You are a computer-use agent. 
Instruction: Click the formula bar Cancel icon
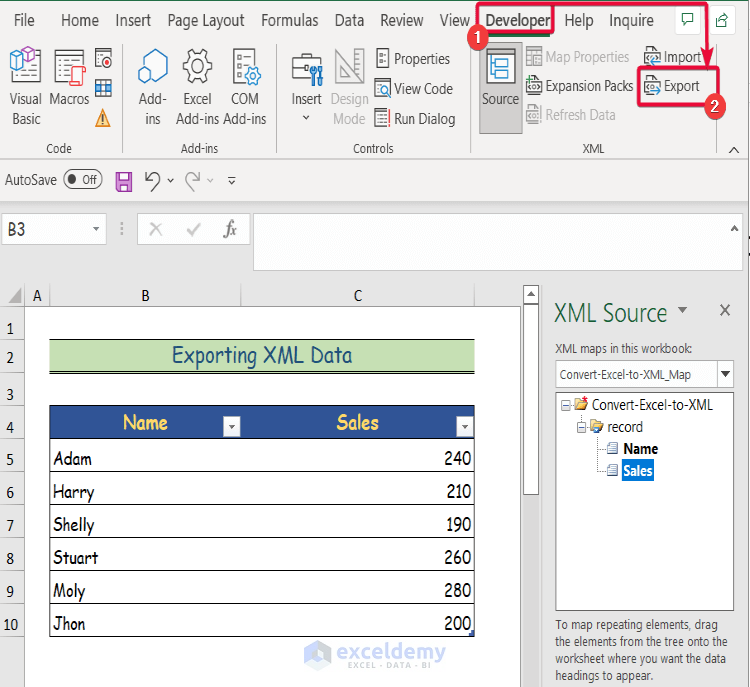tap(156, 230)
